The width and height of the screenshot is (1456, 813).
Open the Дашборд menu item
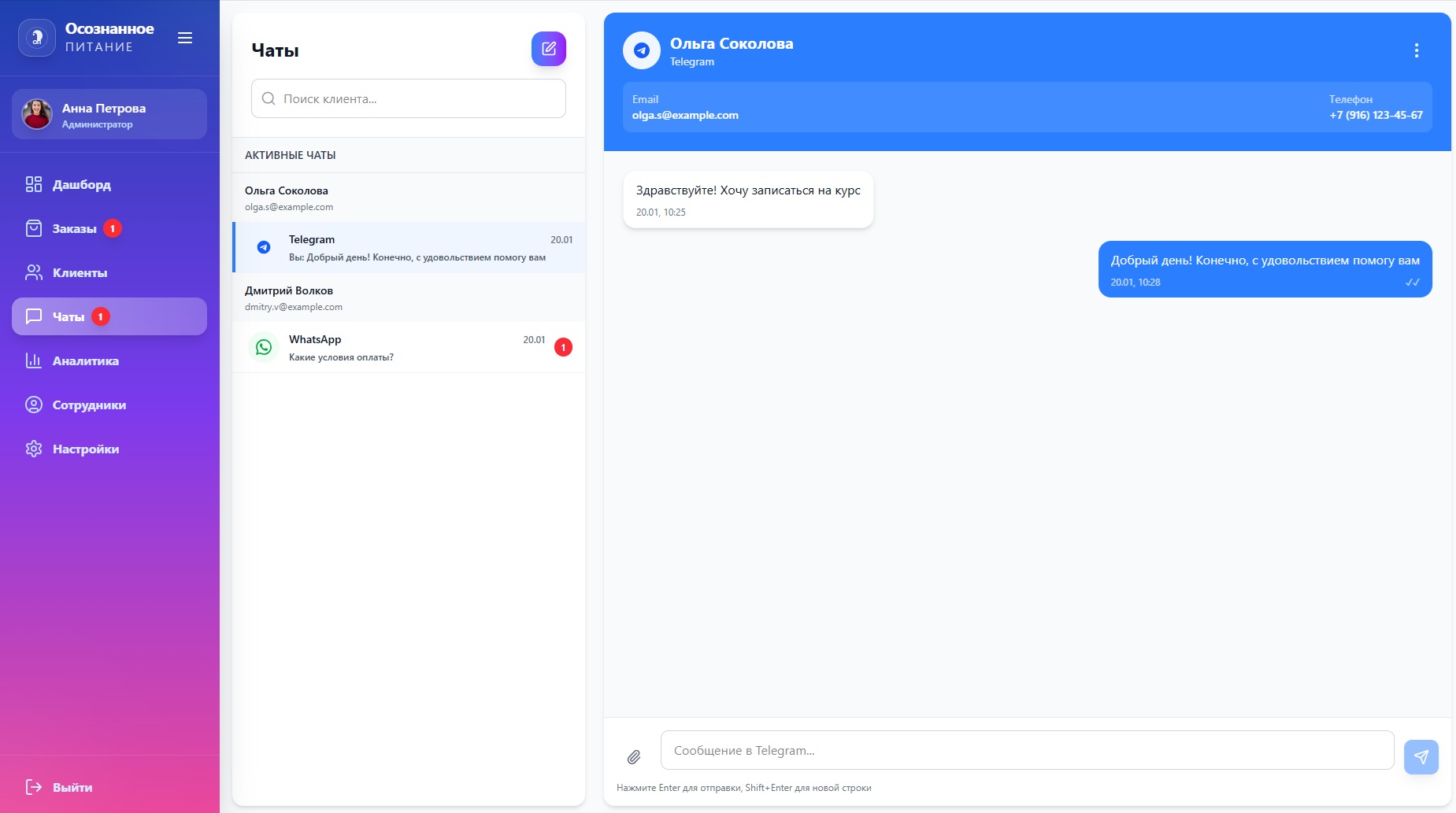click(x=81, y=184)
